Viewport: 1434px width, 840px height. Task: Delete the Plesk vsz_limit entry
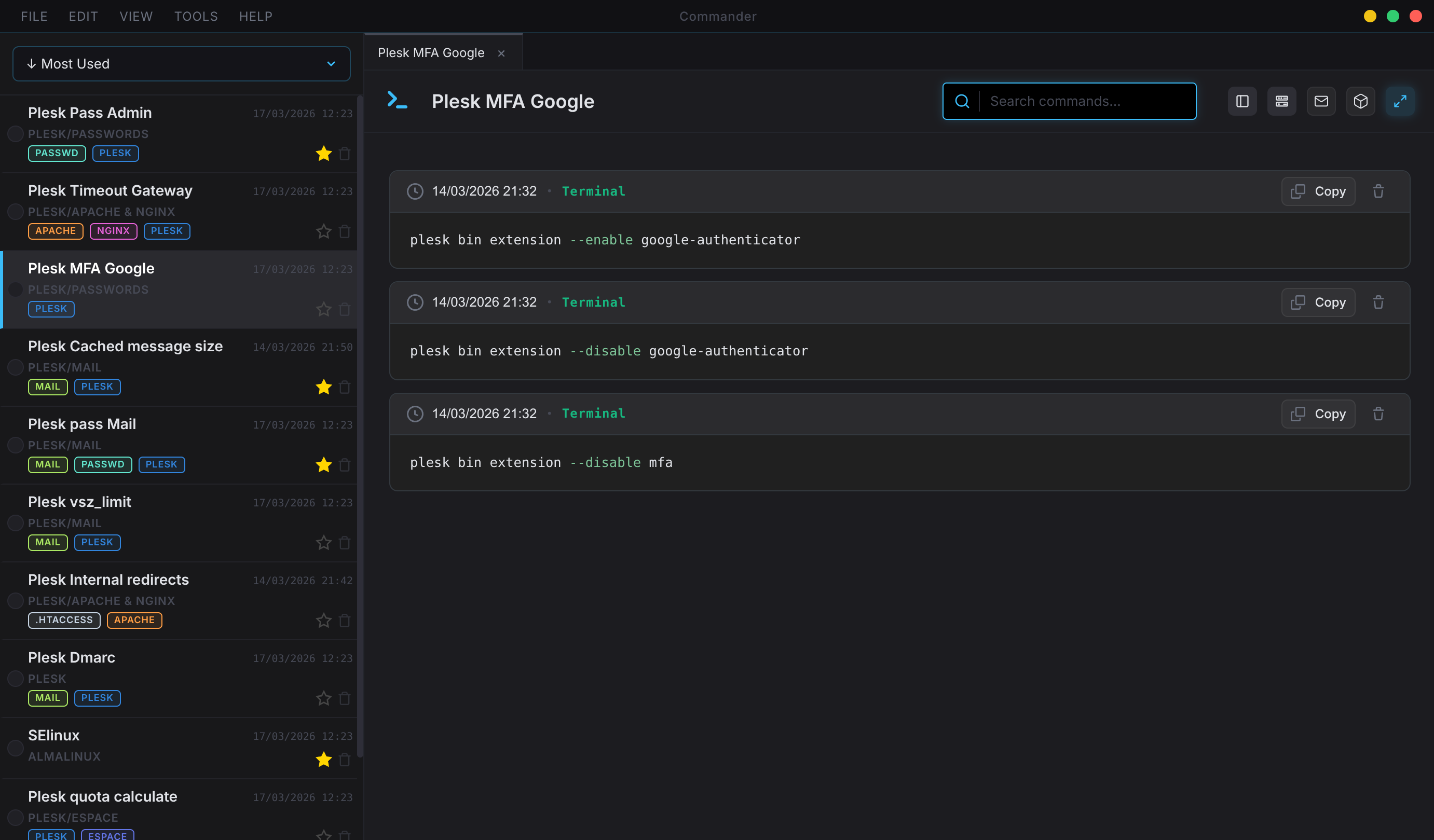(x=344, y=543)
